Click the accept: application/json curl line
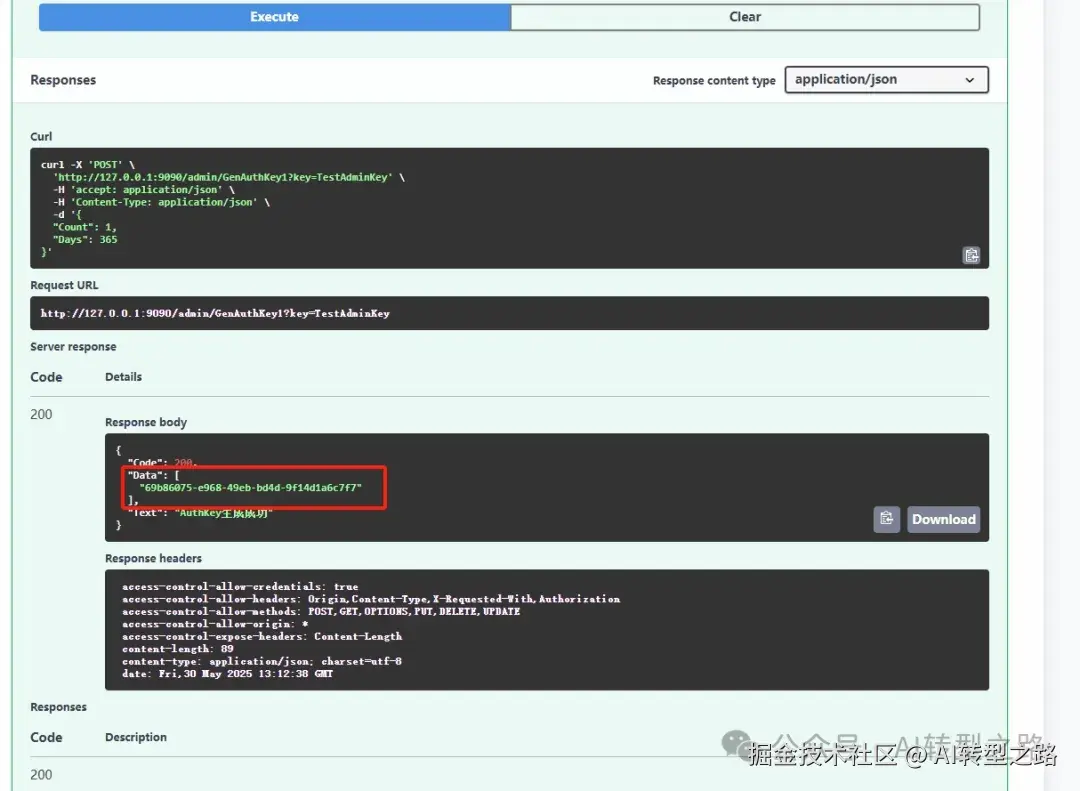The width and height of the screenshot is (1080, 791). coord(144,189)
